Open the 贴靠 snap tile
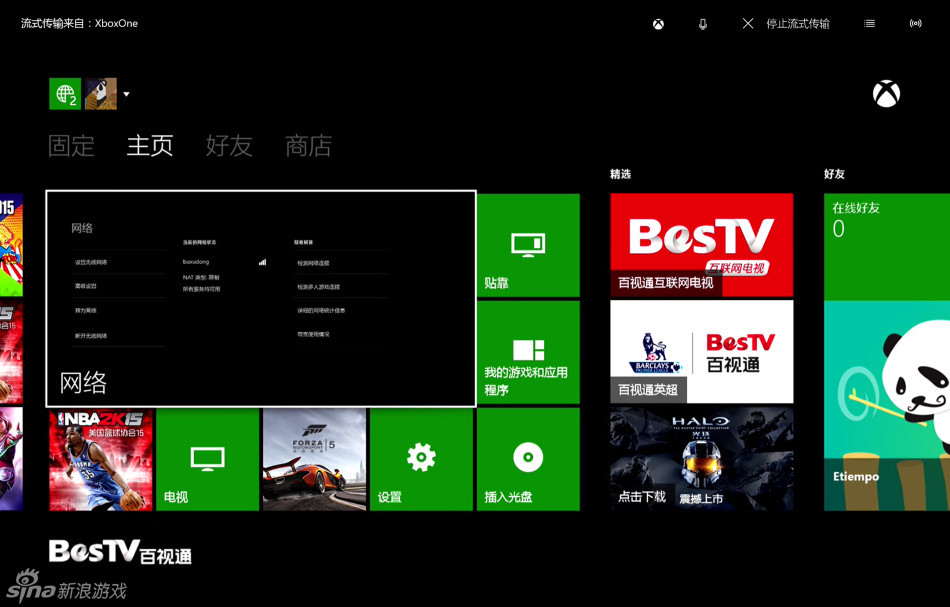 tap(528, 246)
